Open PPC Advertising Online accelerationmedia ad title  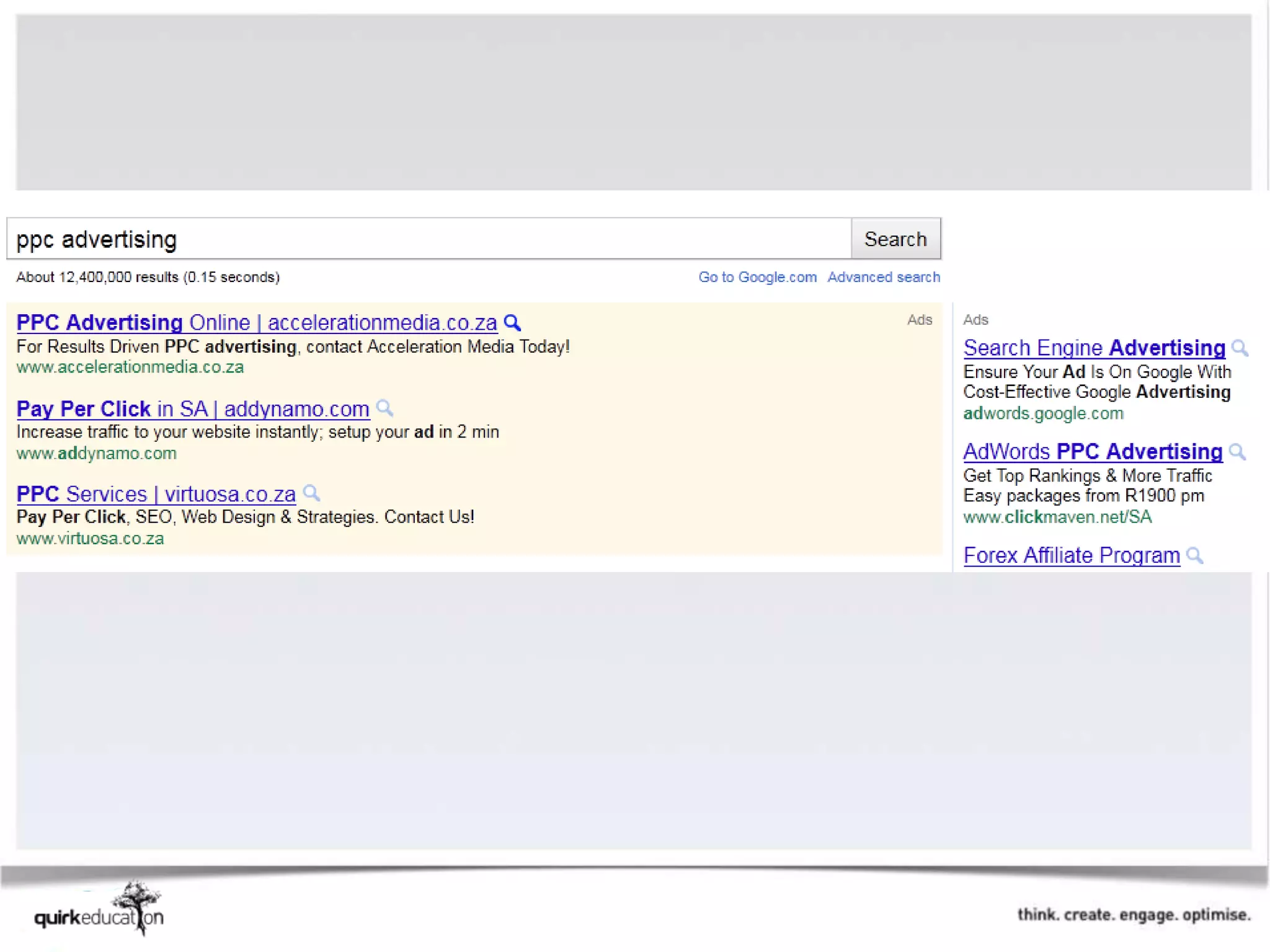coord(256,323)
